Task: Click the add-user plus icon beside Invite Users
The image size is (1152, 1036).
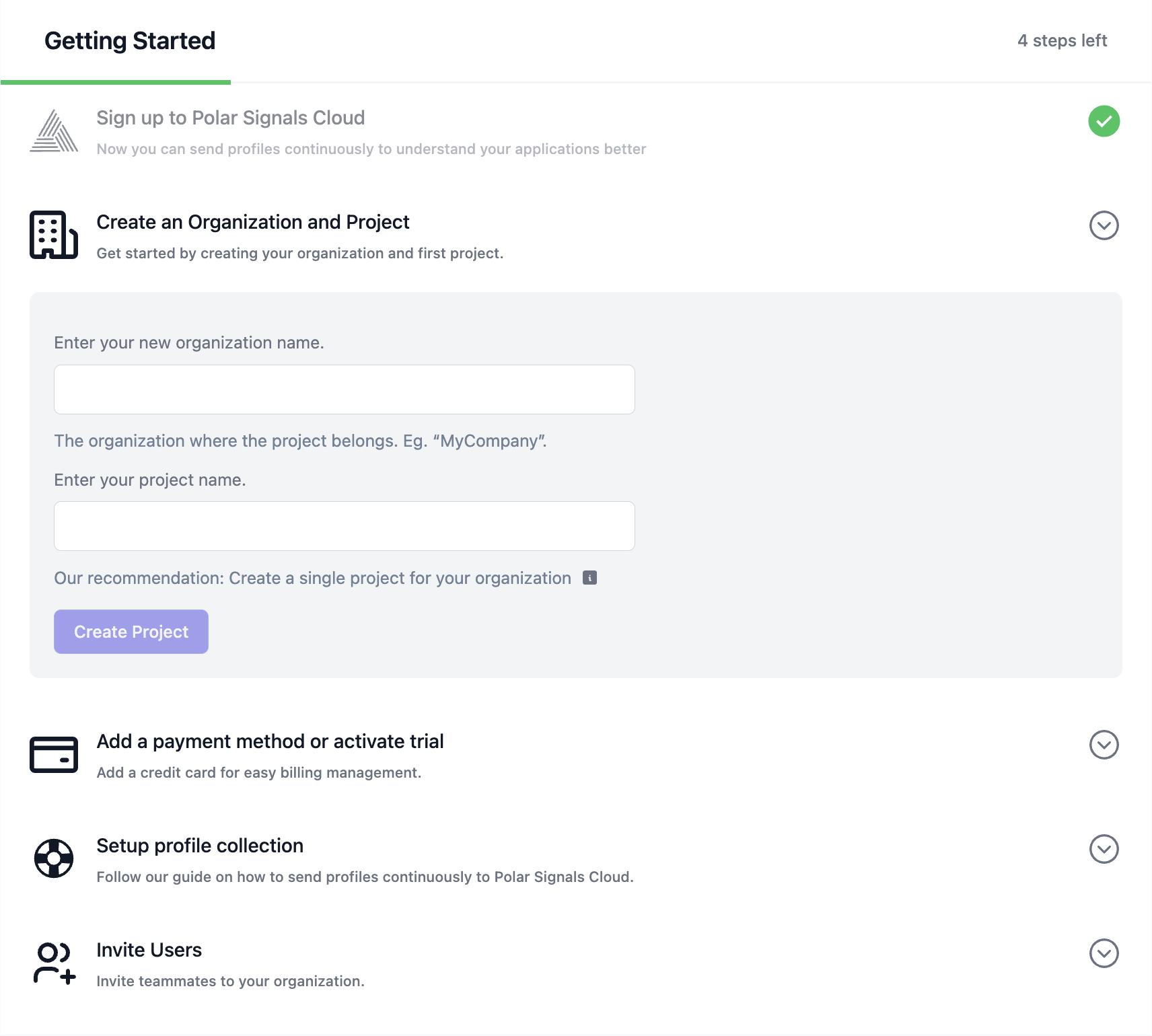Action: (67, 976)
